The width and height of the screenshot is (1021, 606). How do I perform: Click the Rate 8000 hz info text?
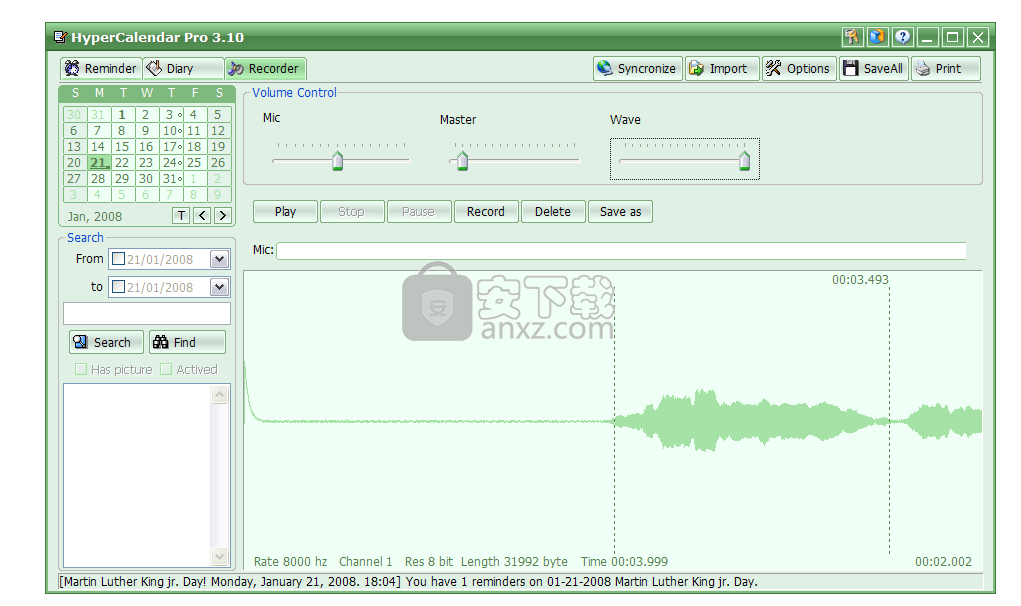[x=290, y=562]
